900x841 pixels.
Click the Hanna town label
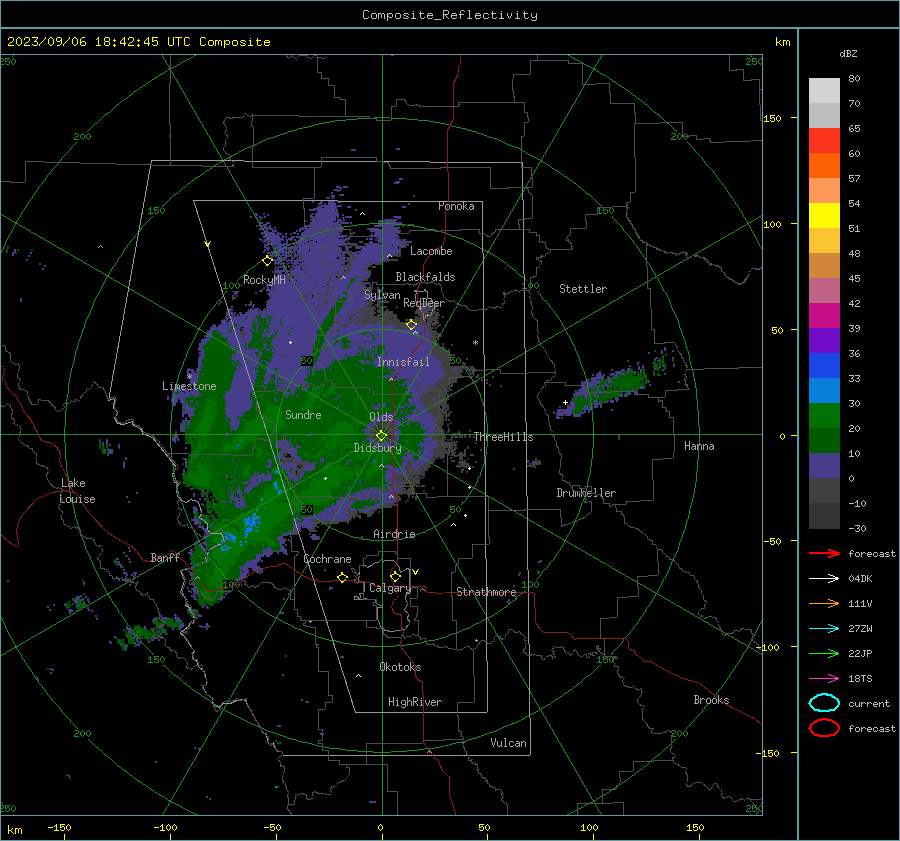point(699,446)
